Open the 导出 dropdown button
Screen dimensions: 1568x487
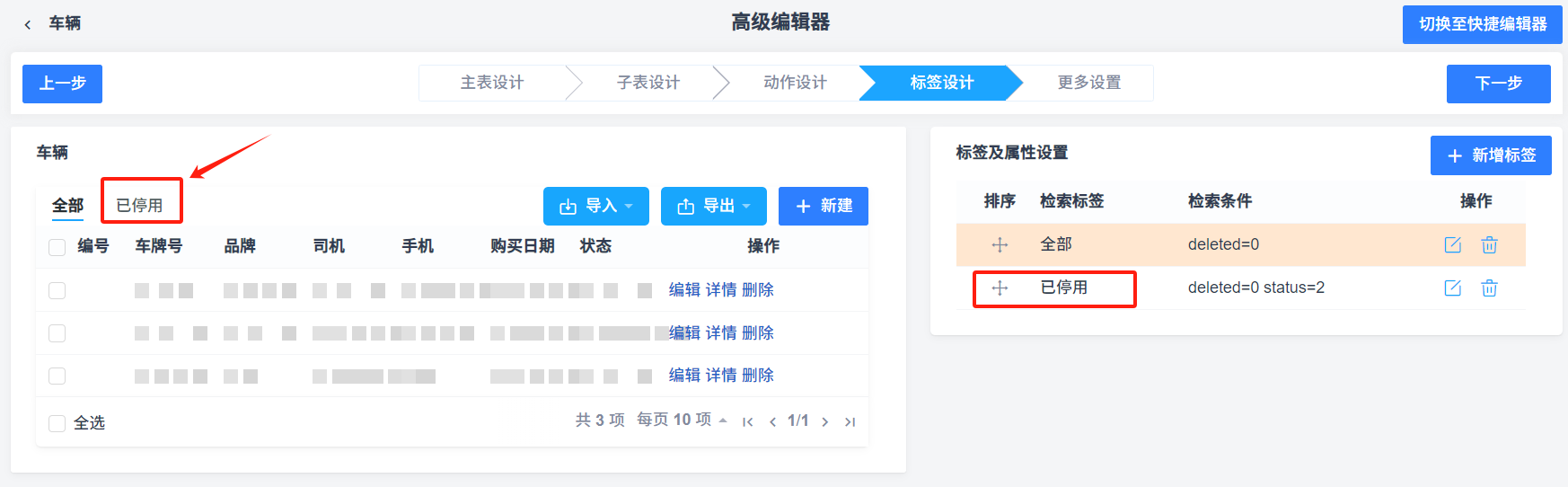click(713, 206)
